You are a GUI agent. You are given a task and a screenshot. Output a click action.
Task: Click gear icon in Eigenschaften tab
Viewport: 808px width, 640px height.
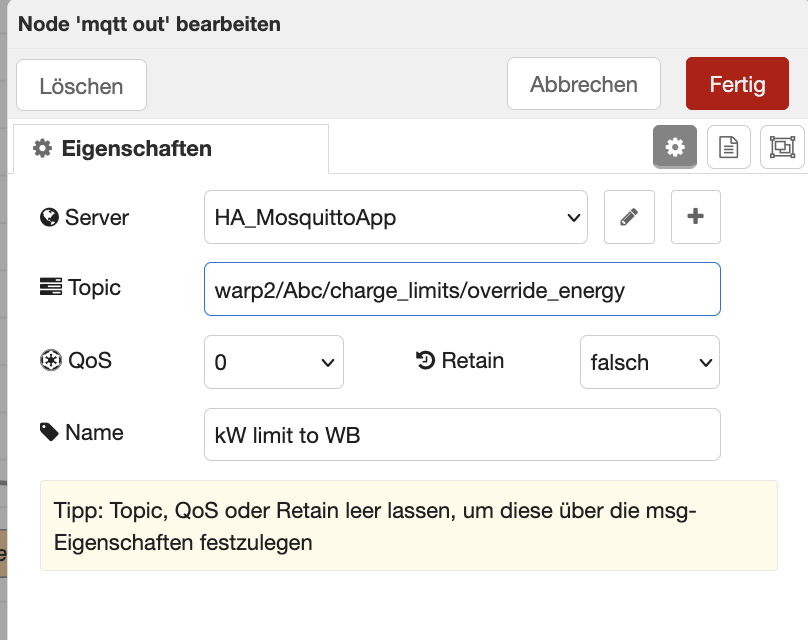click(x=42, y=148)
